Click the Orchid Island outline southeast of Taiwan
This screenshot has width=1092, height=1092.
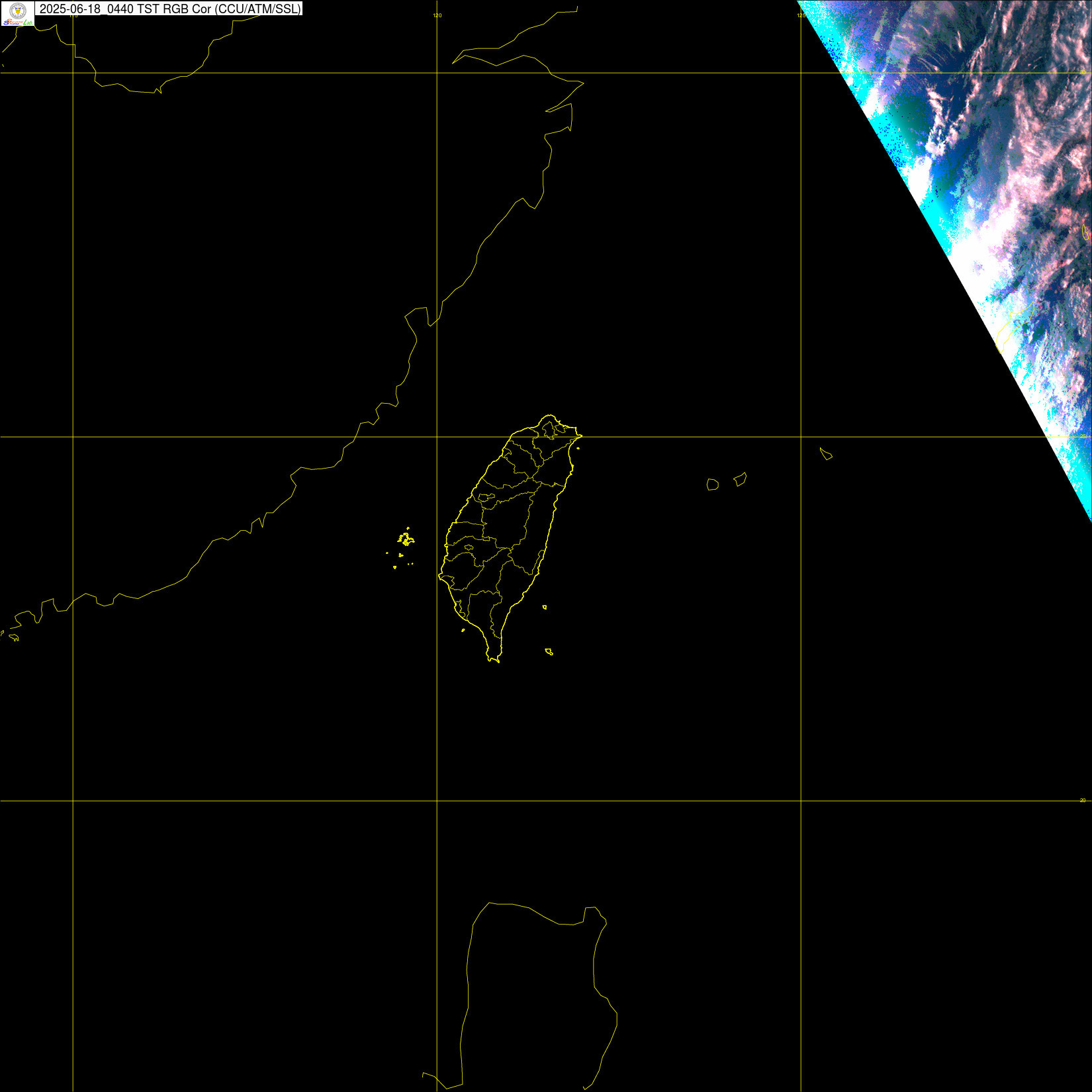(549, 652)
